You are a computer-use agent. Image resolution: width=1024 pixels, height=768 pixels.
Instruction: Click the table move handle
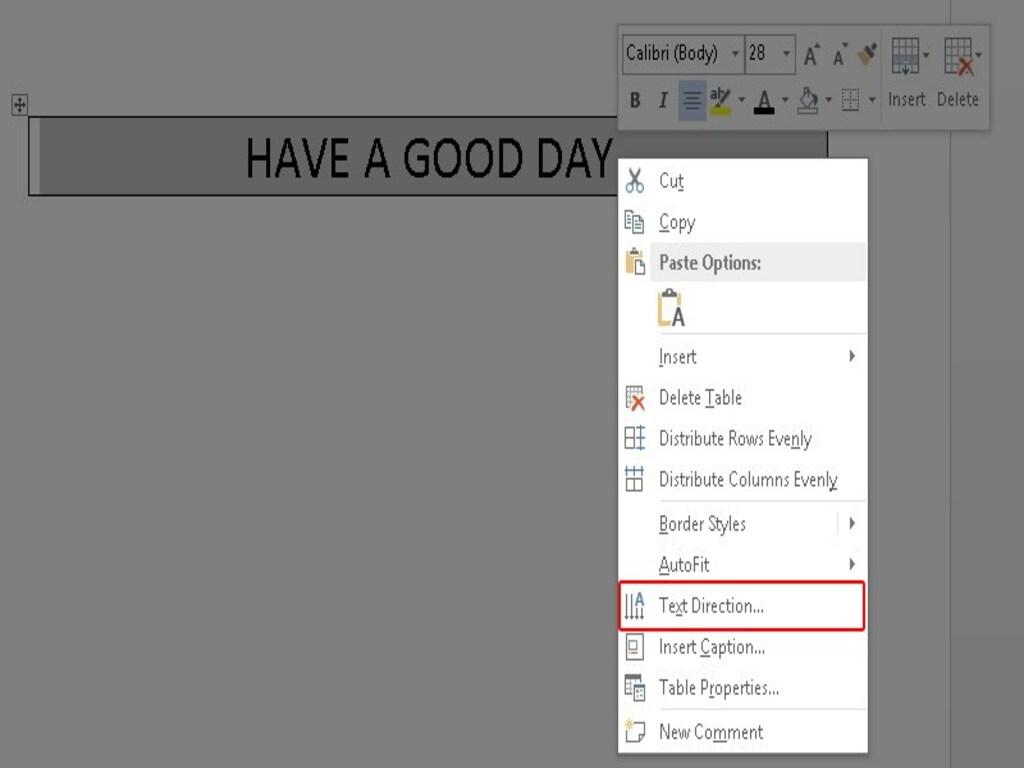19,105
